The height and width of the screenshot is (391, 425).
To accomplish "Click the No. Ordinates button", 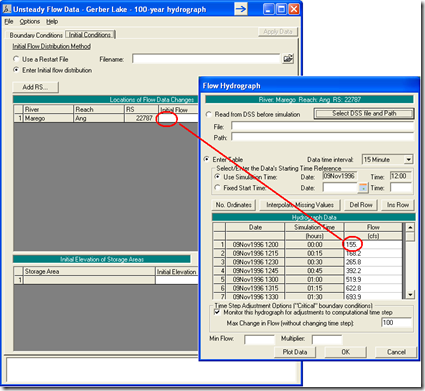I will click(234, 205).
